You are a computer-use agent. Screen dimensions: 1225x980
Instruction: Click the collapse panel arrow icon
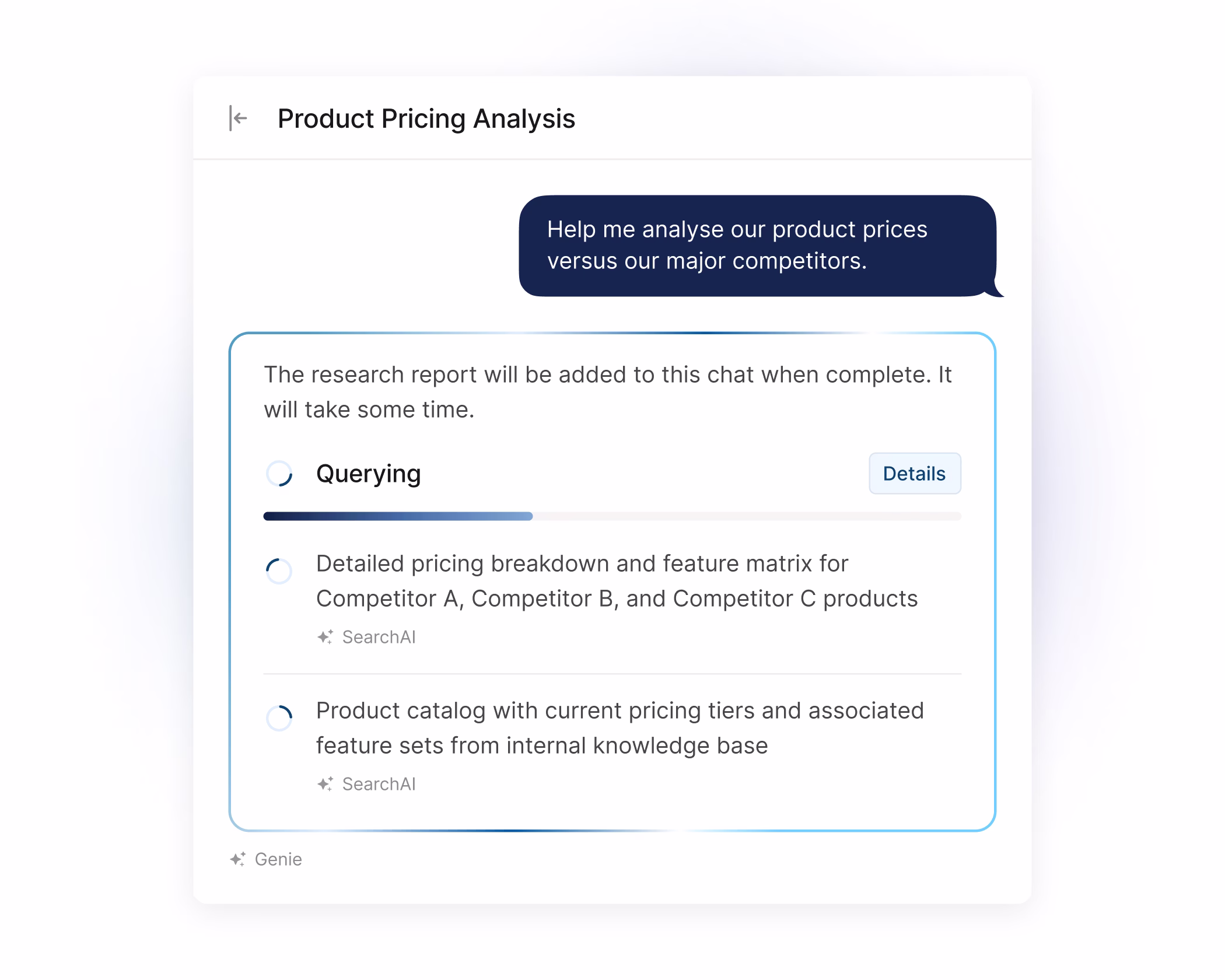[x=238, y=118]
